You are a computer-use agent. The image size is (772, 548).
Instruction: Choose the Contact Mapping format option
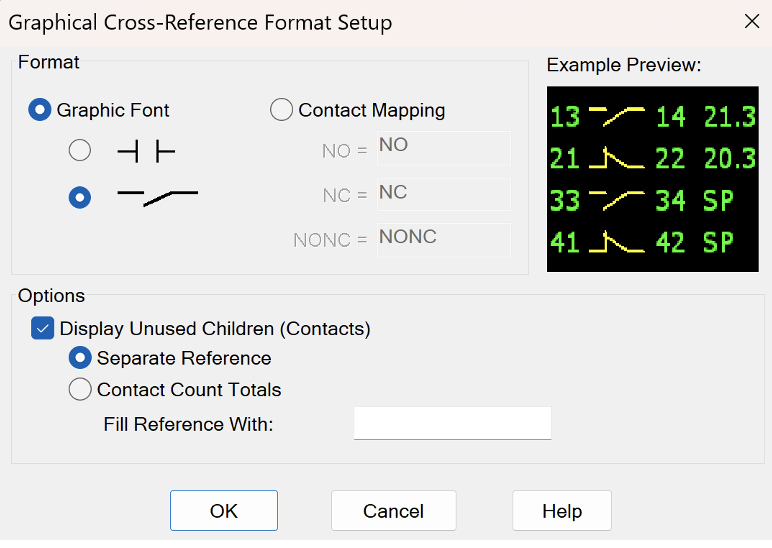(281, 110)
